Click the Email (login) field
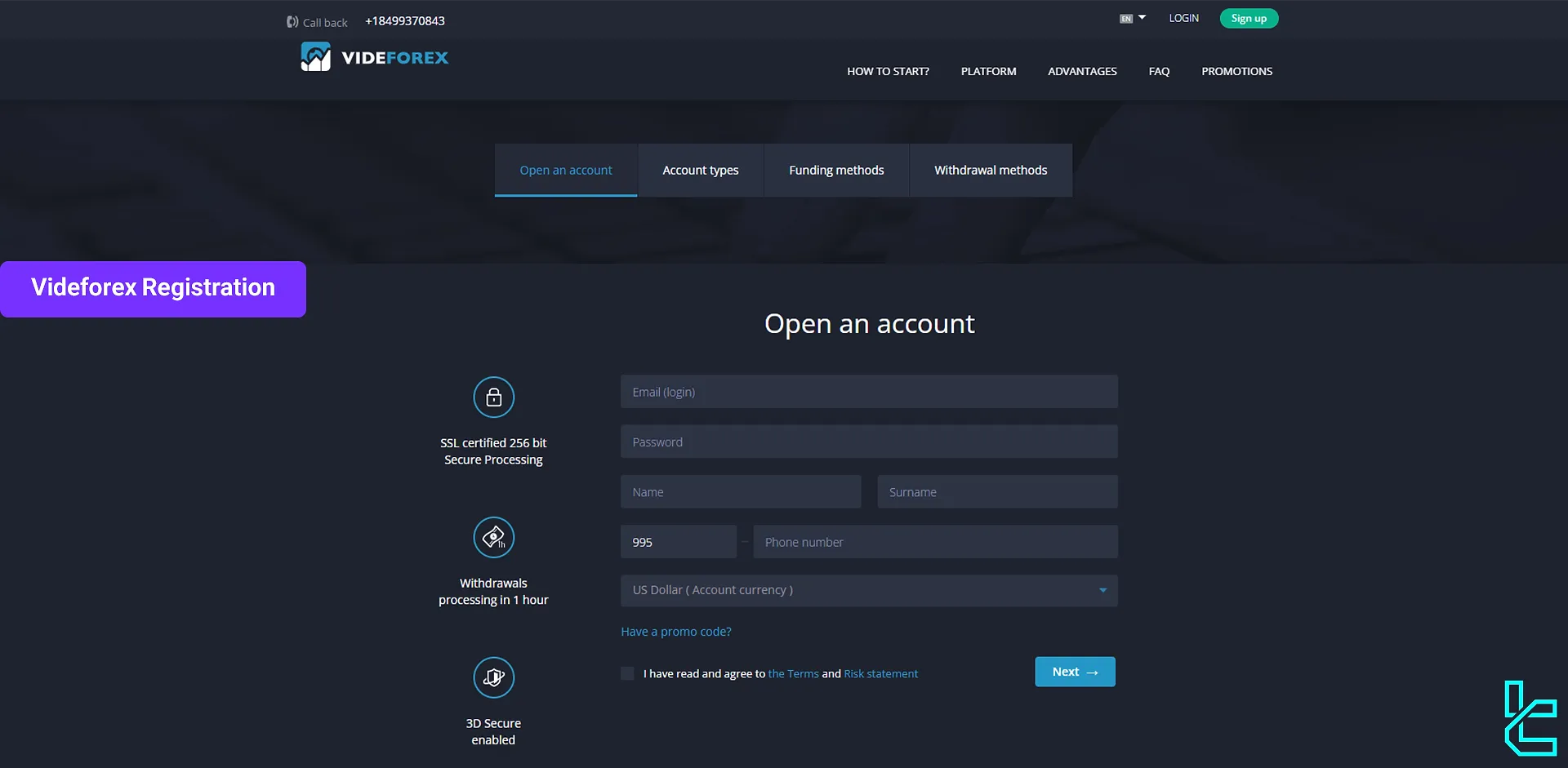Image resolution: width=1568 pixels, height=768 pixels. (869, 392)
